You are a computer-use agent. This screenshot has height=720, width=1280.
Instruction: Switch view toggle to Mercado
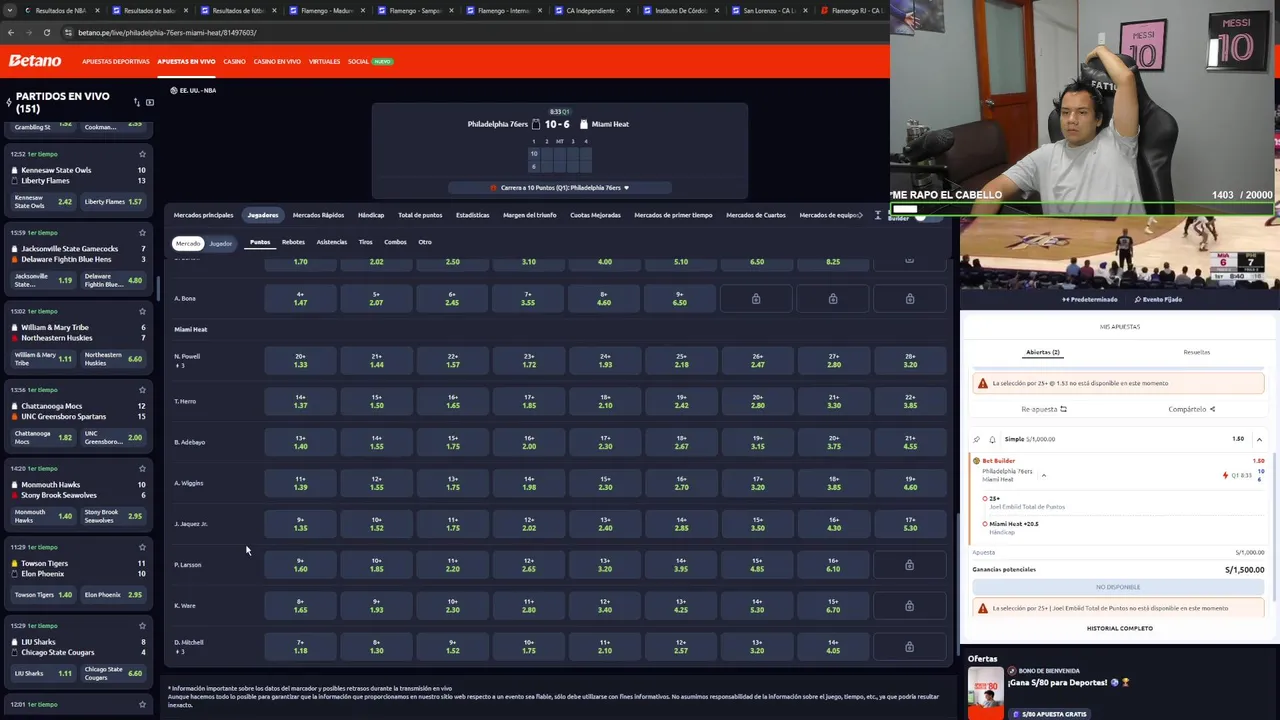pos(188,243)
